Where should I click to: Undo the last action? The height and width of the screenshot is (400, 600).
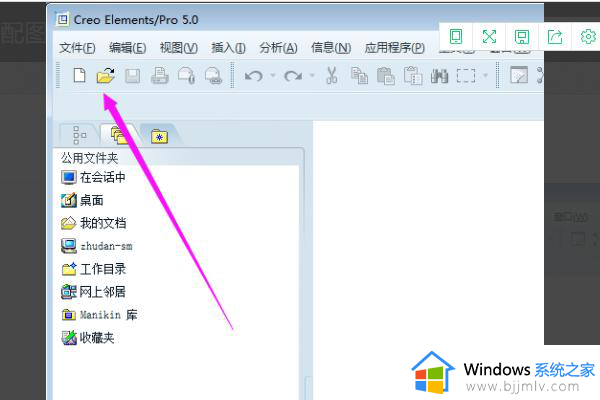[253, 76]
